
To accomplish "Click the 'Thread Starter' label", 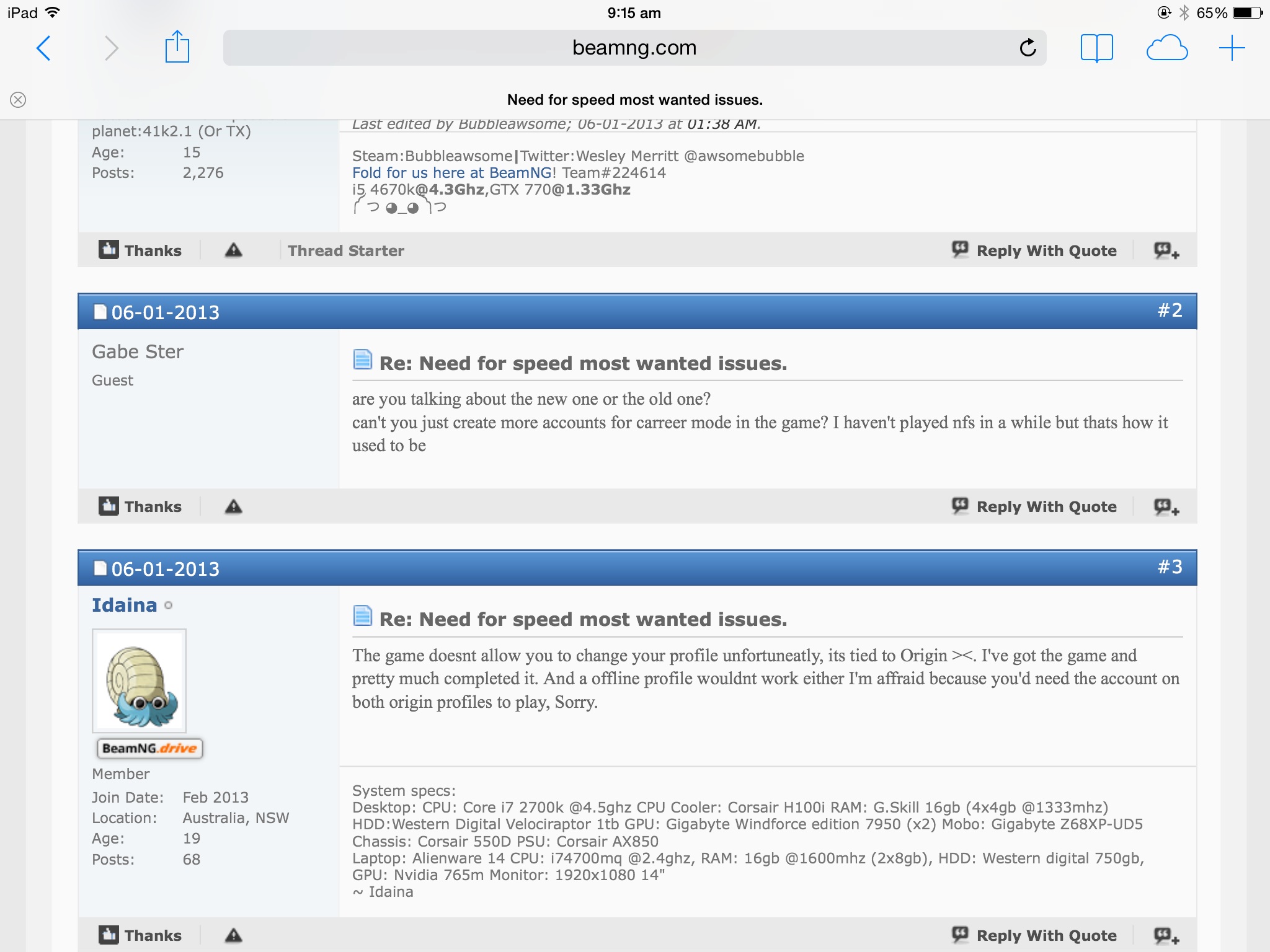I will click(x=346, y=250).
